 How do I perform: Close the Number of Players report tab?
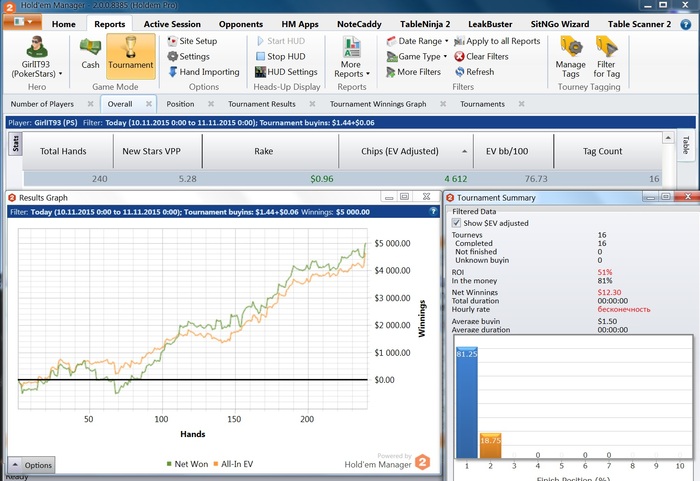91,104
